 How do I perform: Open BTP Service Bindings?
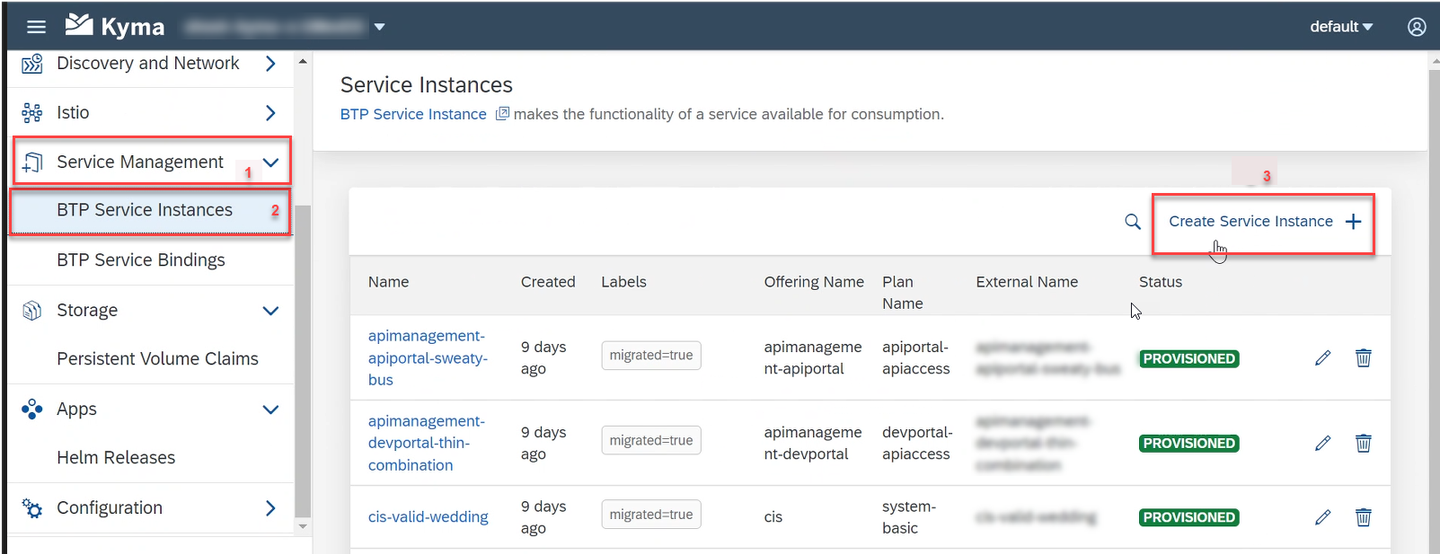coord(141,260)
